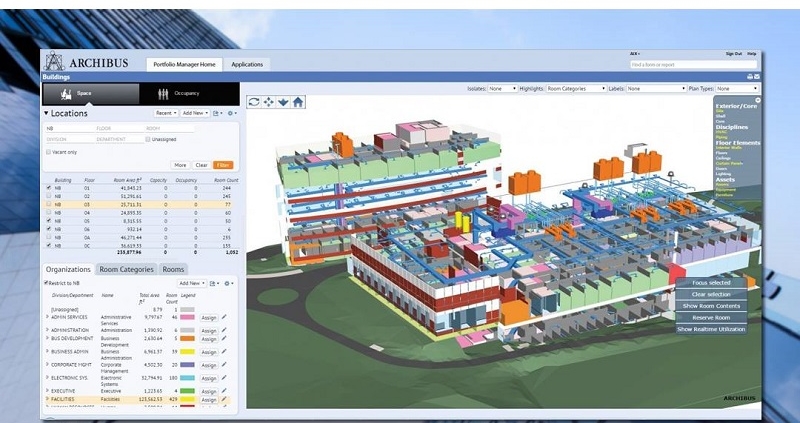800x423 pixels.
Task: Edit ELECTRONIC SYS with pencil icon
Action: point(224,378)
